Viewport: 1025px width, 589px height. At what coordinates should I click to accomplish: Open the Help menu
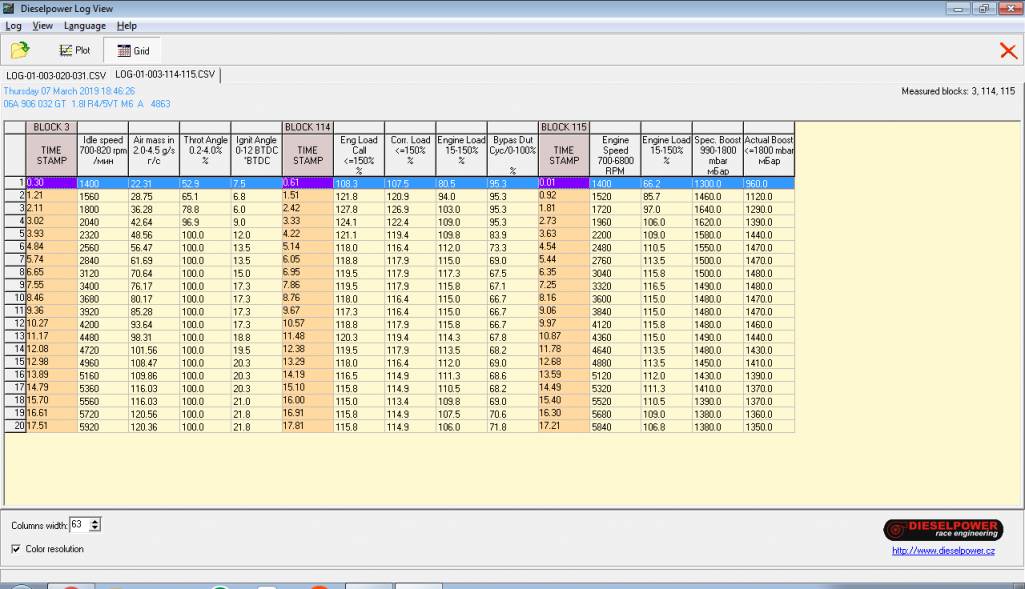(x=126, y=25)
